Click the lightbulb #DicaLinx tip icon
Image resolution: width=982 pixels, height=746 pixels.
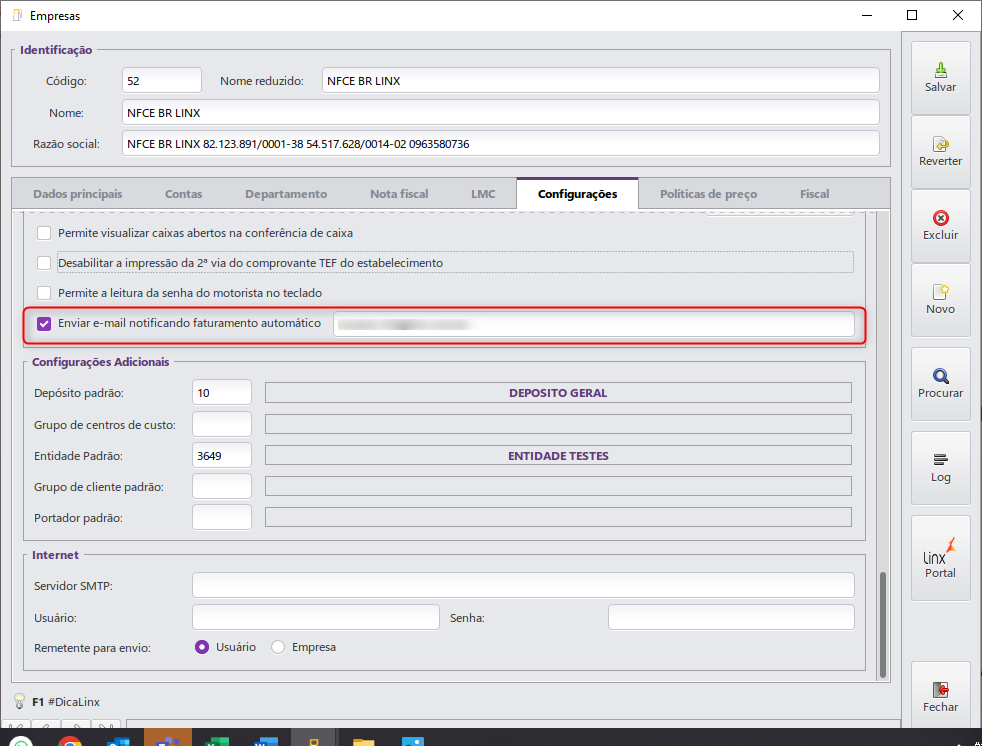(19, 701)
